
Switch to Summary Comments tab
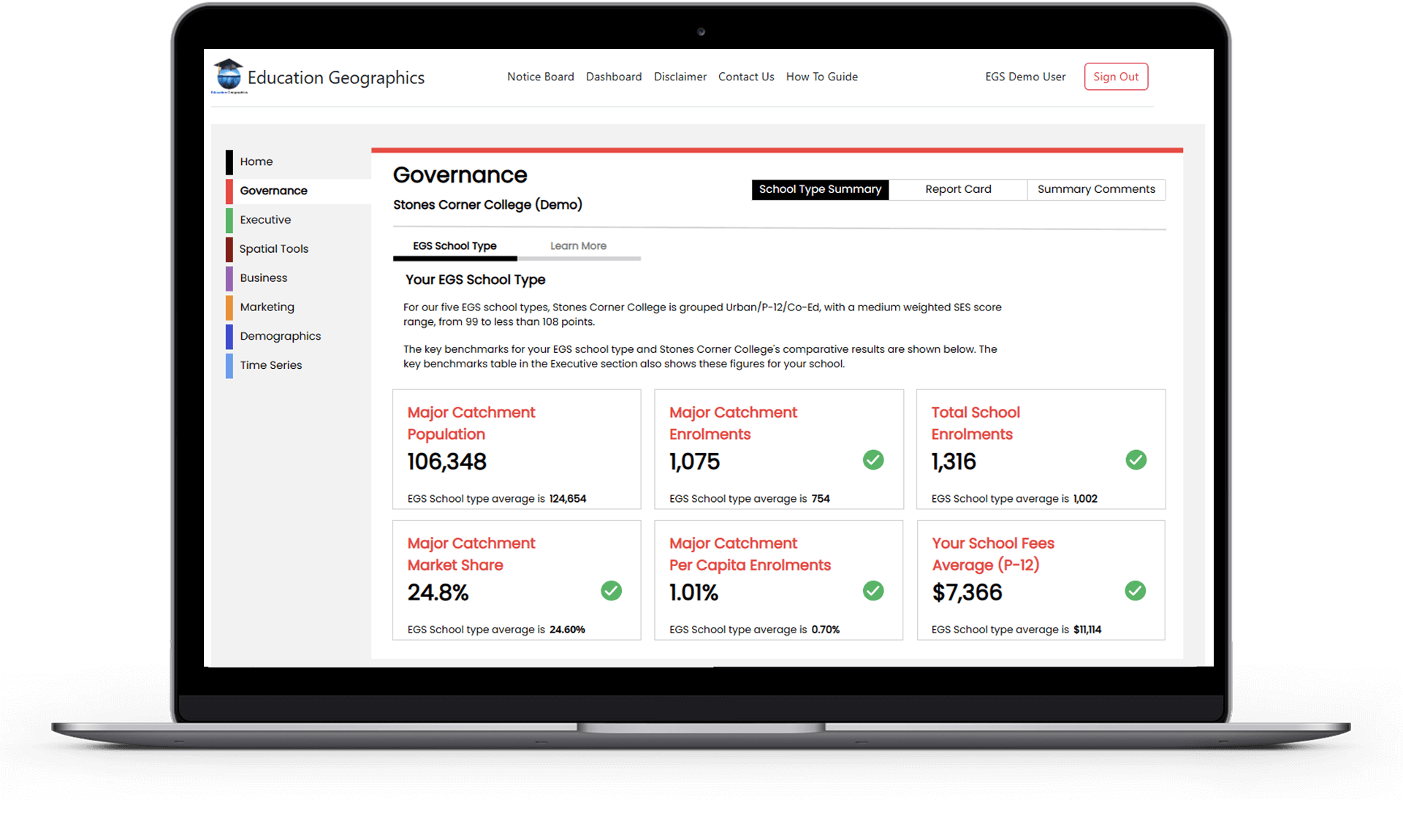tap(1095, 189)
